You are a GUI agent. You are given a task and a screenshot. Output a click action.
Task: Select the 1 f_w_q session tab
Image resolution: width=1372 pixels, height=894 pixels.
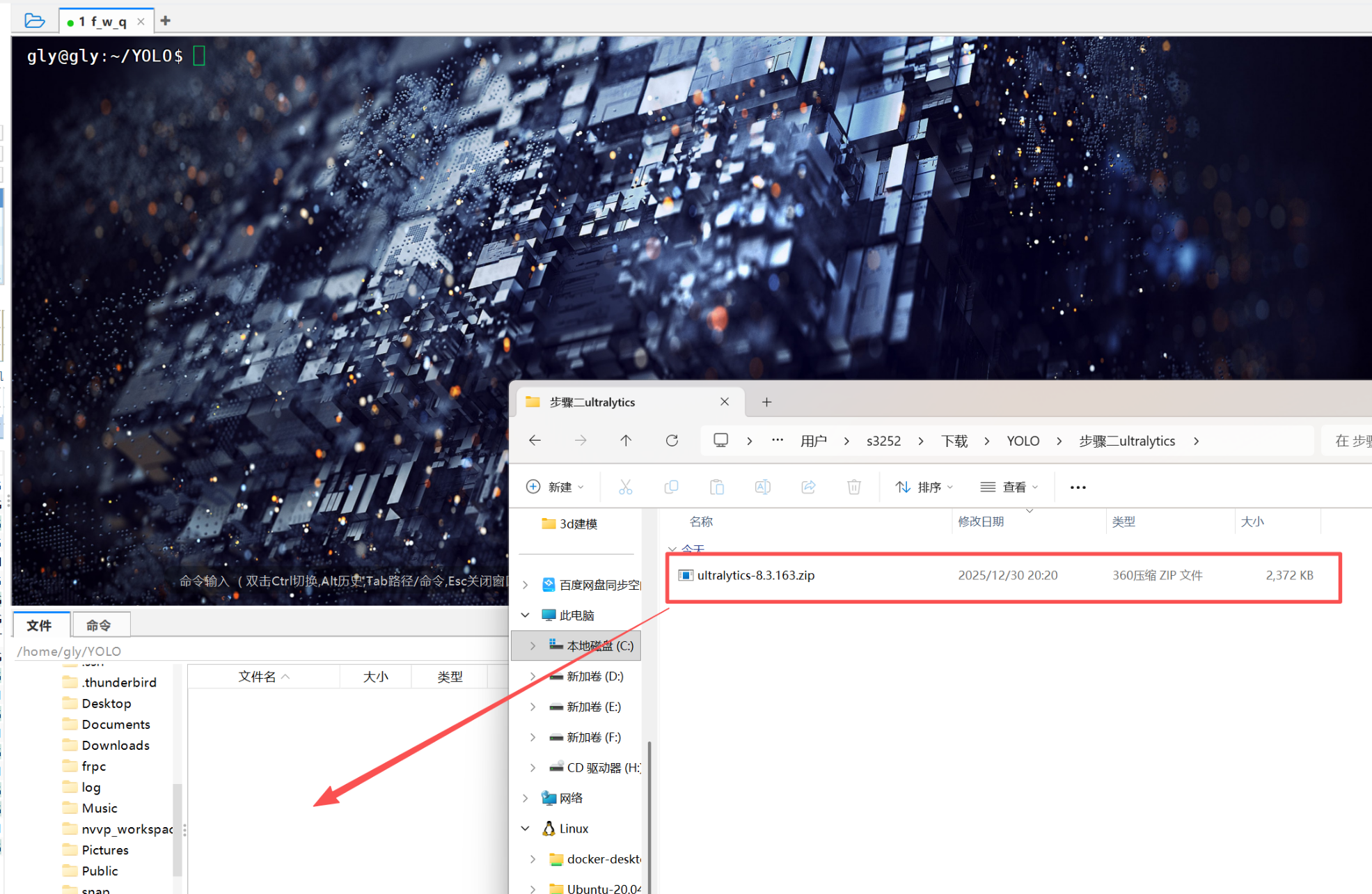point(103,22)
